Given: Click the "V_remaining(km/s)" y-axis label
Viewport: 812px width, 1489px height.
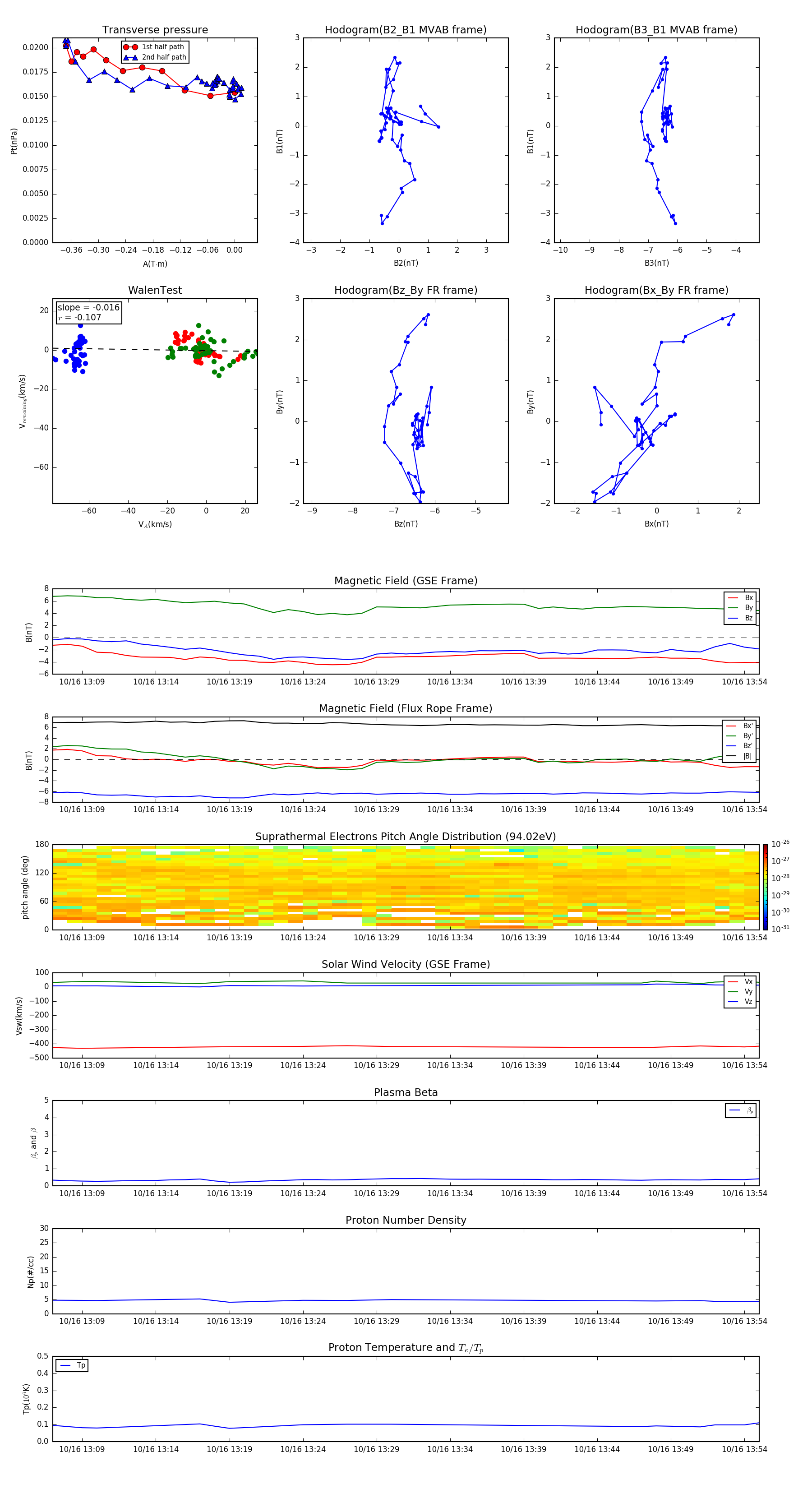Looking at the screenshot, I should click(23, 401).
